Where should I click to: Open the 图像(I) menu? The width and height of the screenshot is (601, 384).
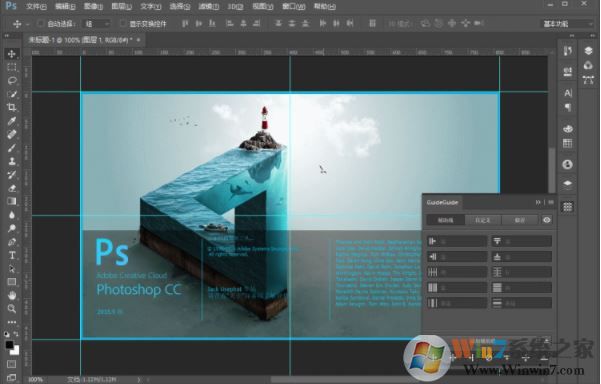(93, 6)
